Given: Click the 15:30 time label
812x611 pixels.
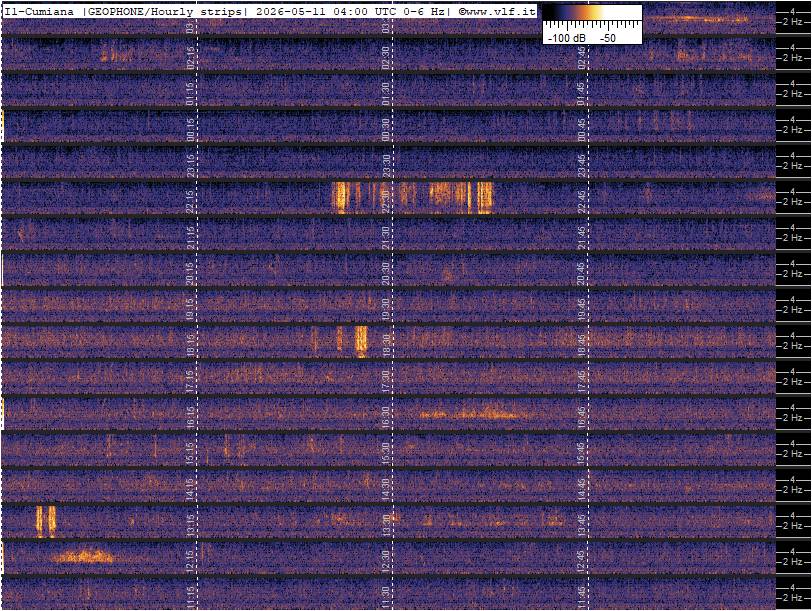Looking at the screenshot, I should tap(386, 453).
